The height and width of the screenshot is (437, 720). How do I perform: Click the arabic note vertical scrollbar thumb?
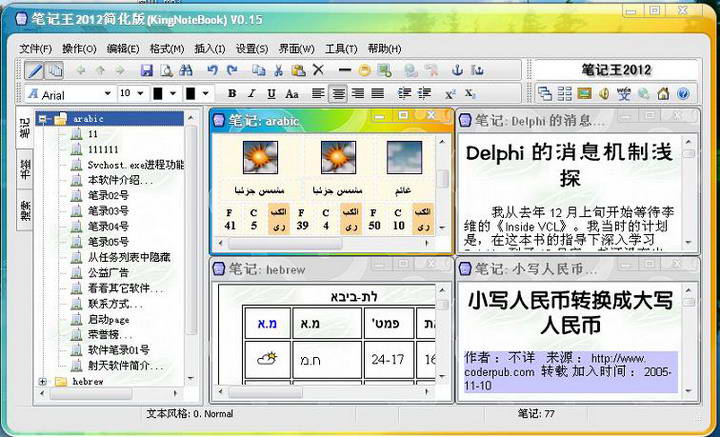click(442, 179)
